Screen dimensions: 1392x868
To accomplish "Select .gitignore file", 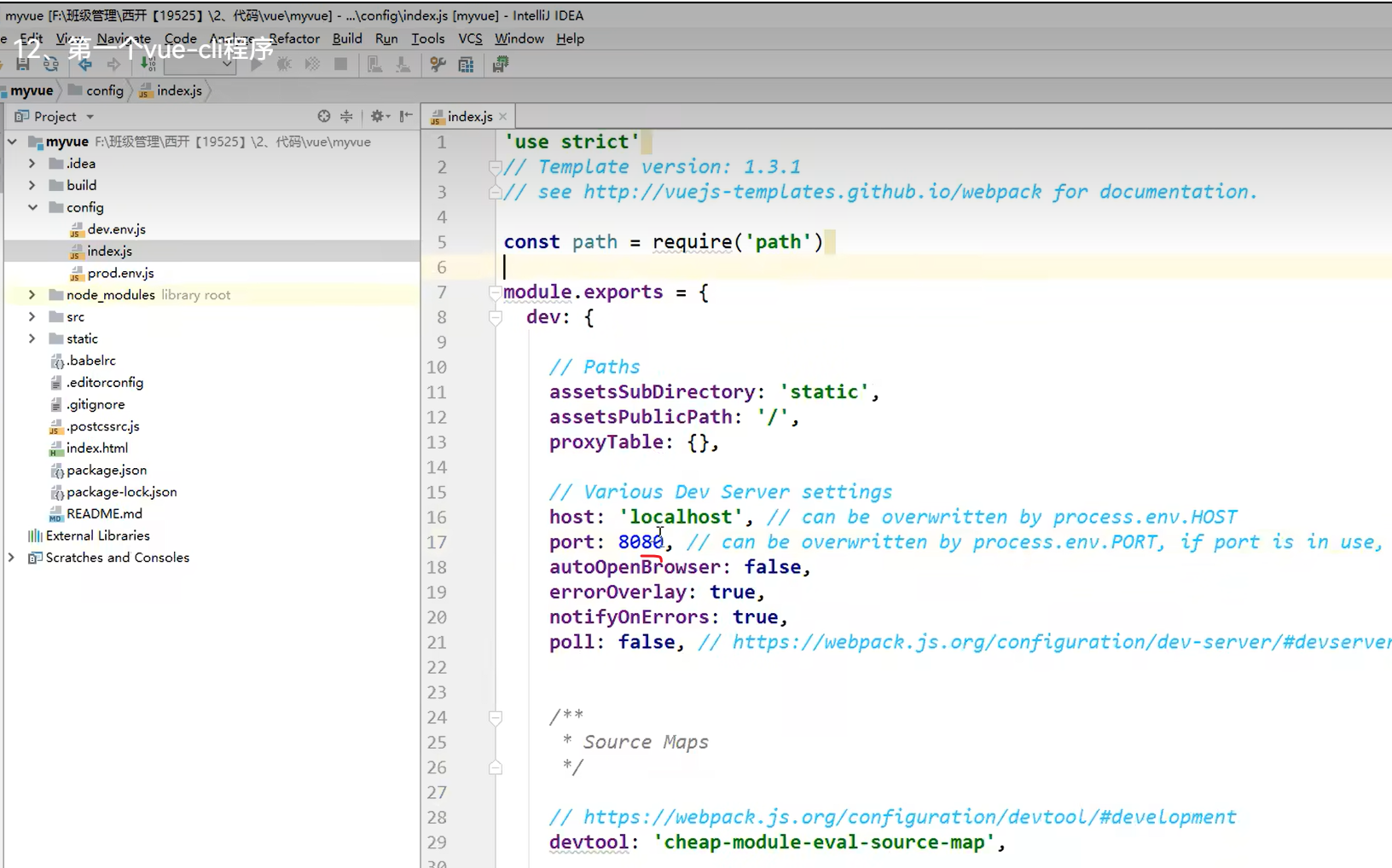I will coord(96,404).
